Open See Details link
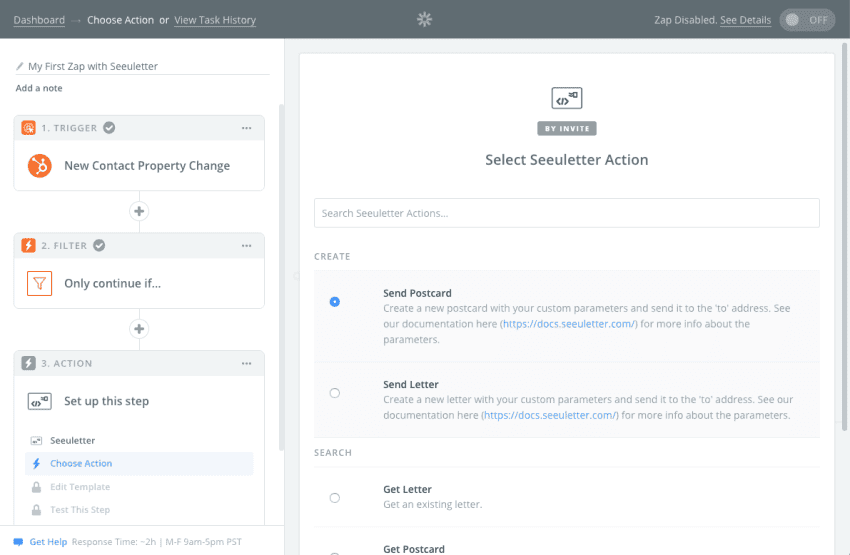Screen dimensions: 850x555 coord(745,20)
